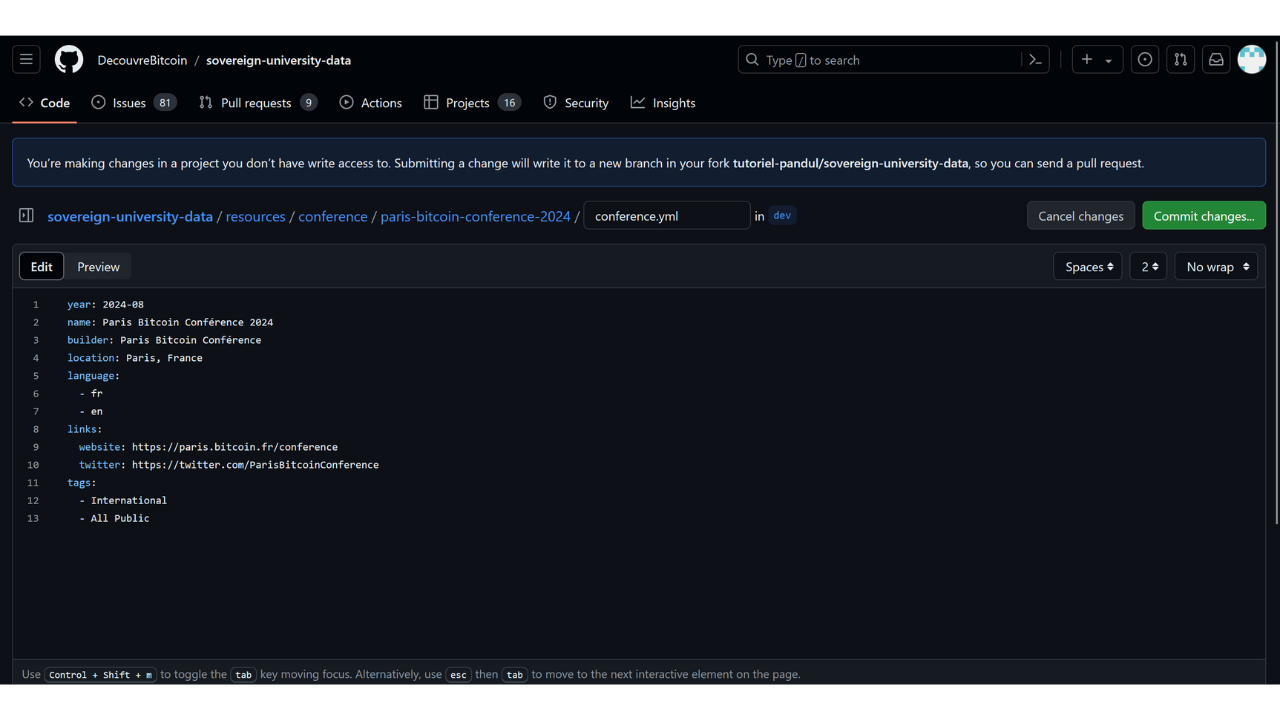Navigate to the resources folder breadcrumb

pyautogui.click(x=255, y=216)
